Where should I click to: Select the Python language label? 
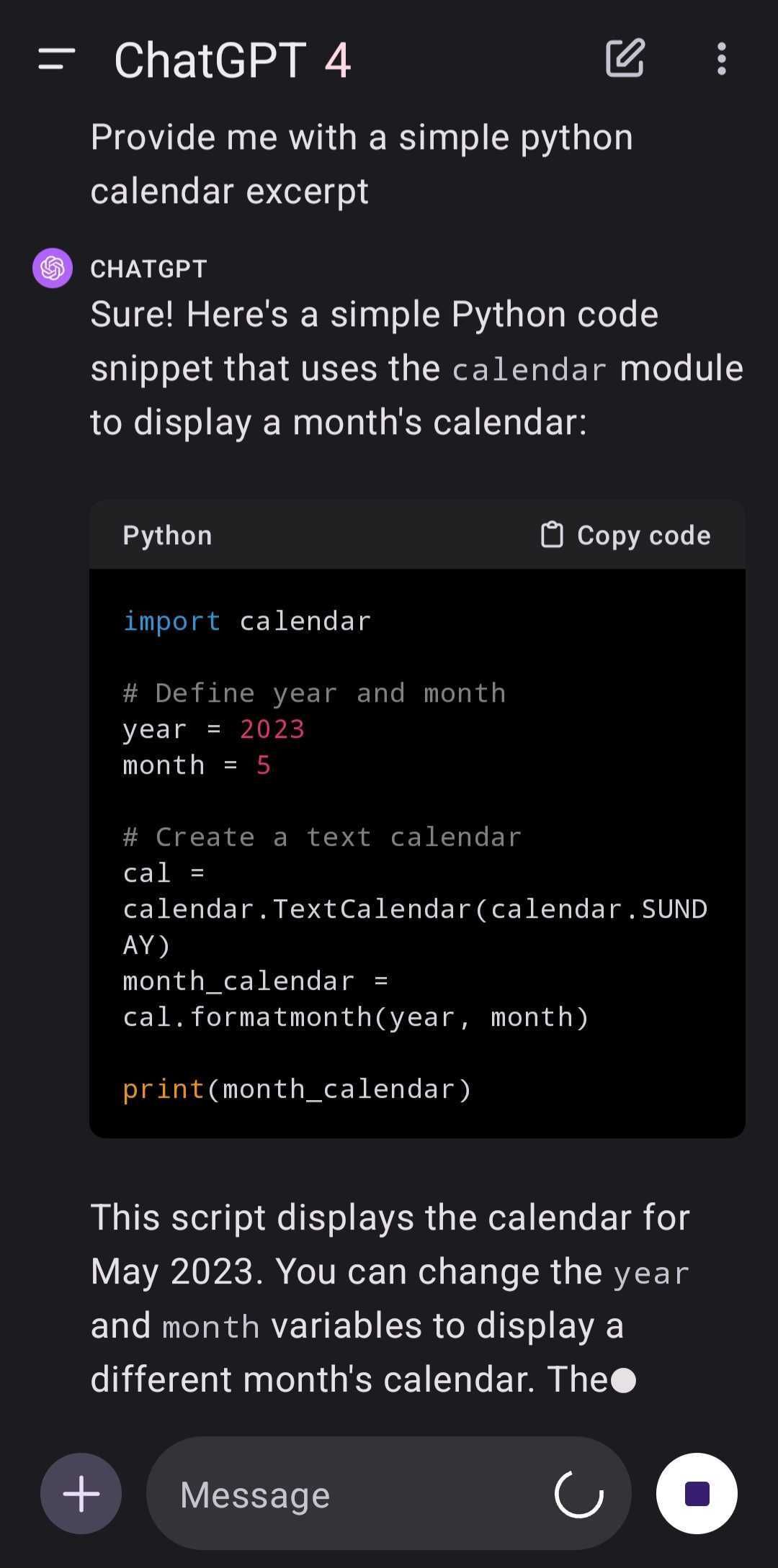point(166,534)
